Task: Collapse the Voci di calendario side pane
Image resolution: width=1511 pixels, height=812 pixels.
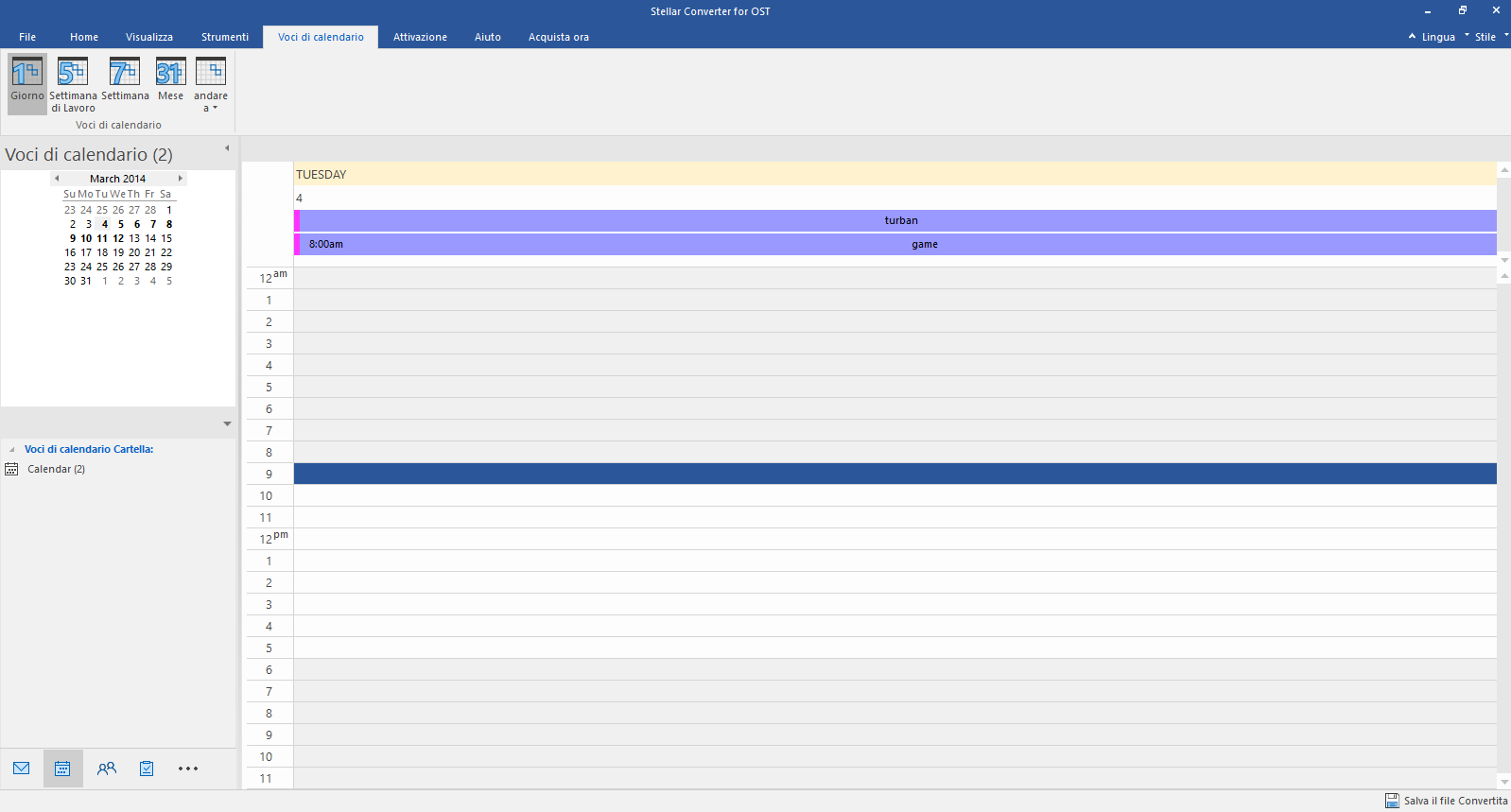Action: click(x=227, y=148)
